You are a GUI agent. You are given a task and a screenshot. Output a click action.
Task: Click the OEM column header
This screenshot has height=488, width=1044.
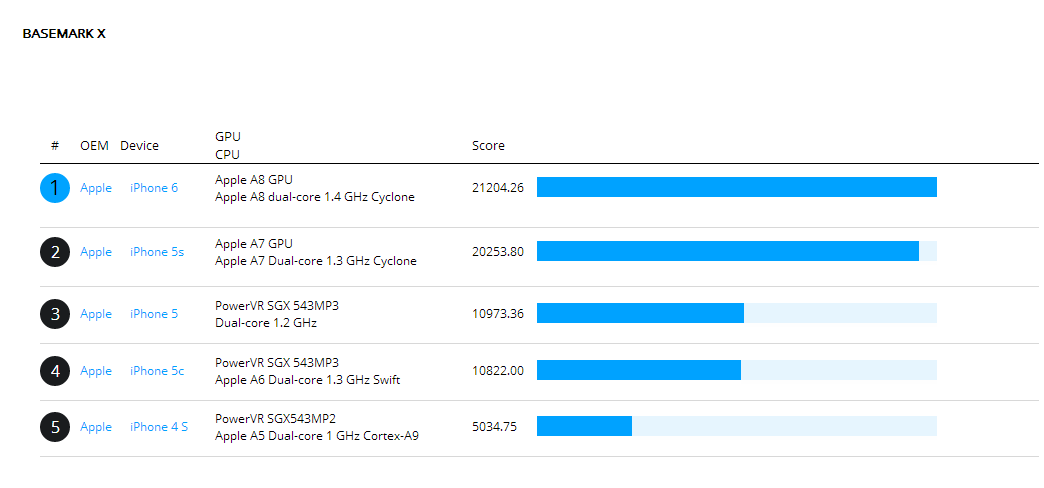(94, 145)
